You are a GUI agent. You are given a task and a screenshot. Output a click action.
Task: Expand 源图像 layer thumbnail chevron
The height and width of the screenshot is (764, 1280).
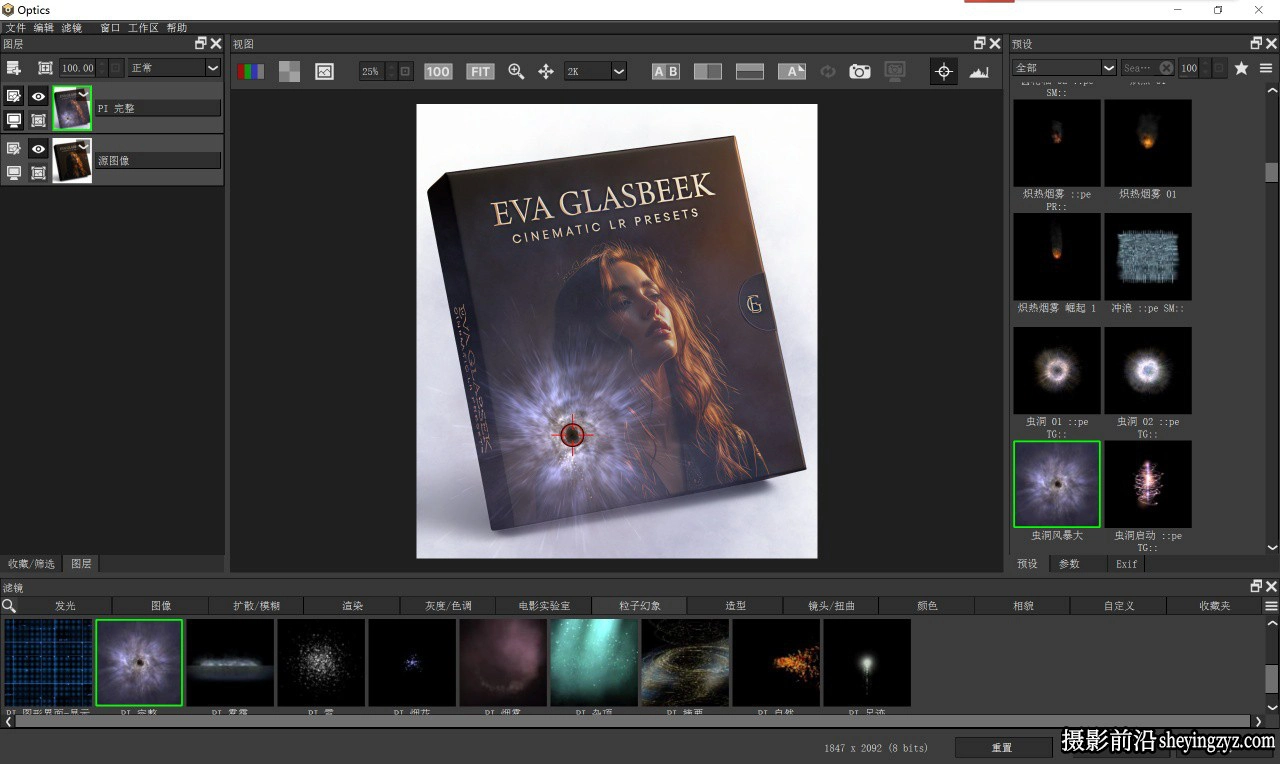pos(83,146)
